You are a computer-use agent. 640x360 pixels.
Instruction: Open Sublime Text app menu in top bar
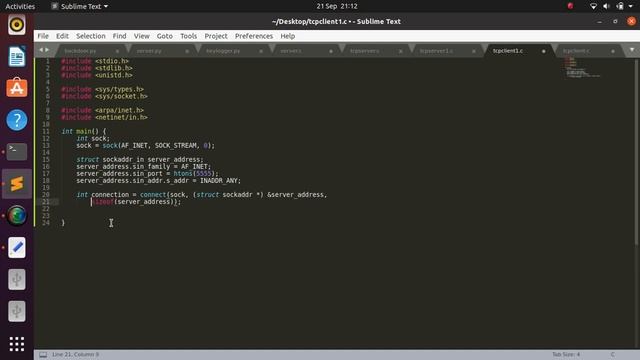80,6
